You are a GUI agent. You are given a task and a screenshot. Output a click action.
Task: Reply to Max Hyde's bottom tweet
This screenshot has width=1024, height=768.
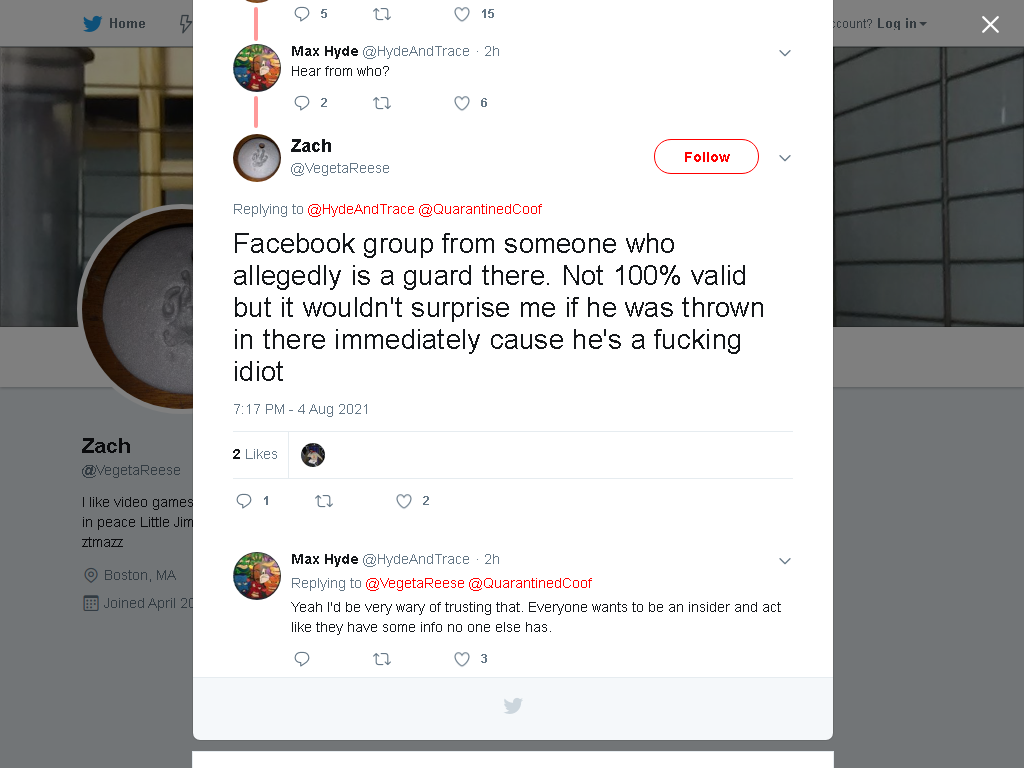coord(302,659)
